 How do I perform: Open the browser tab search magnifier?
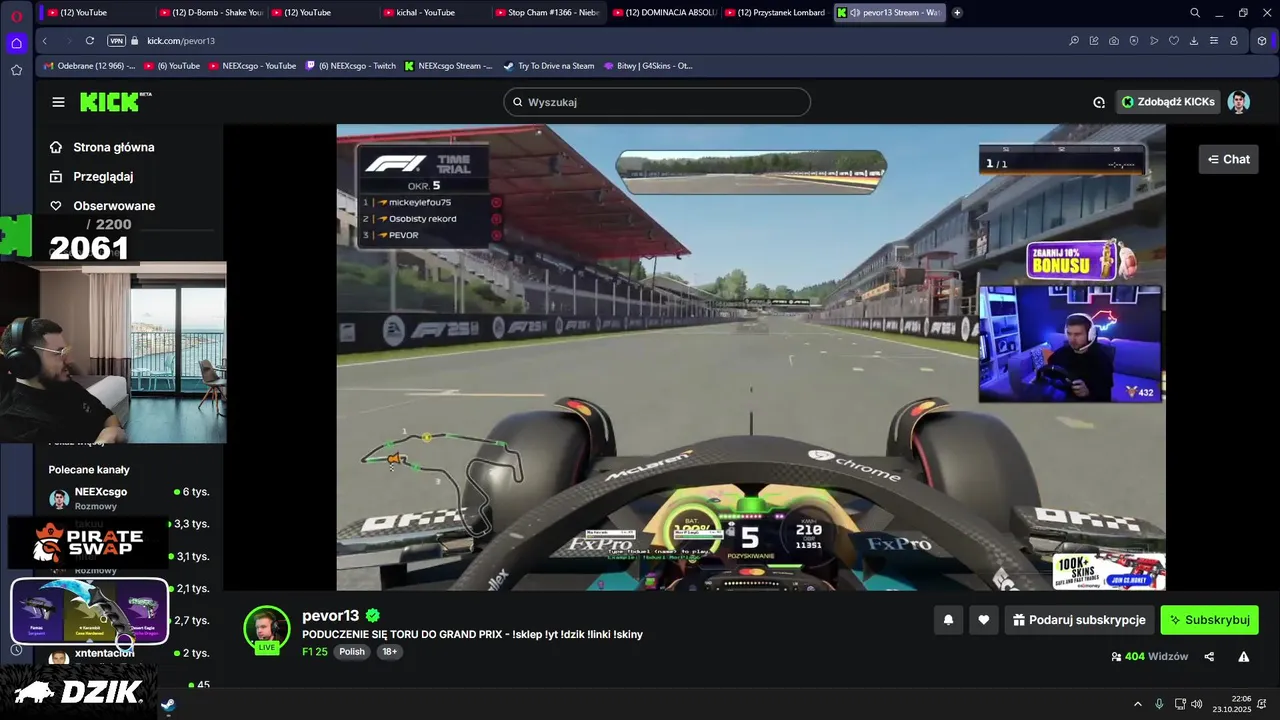click(1195, 12)
